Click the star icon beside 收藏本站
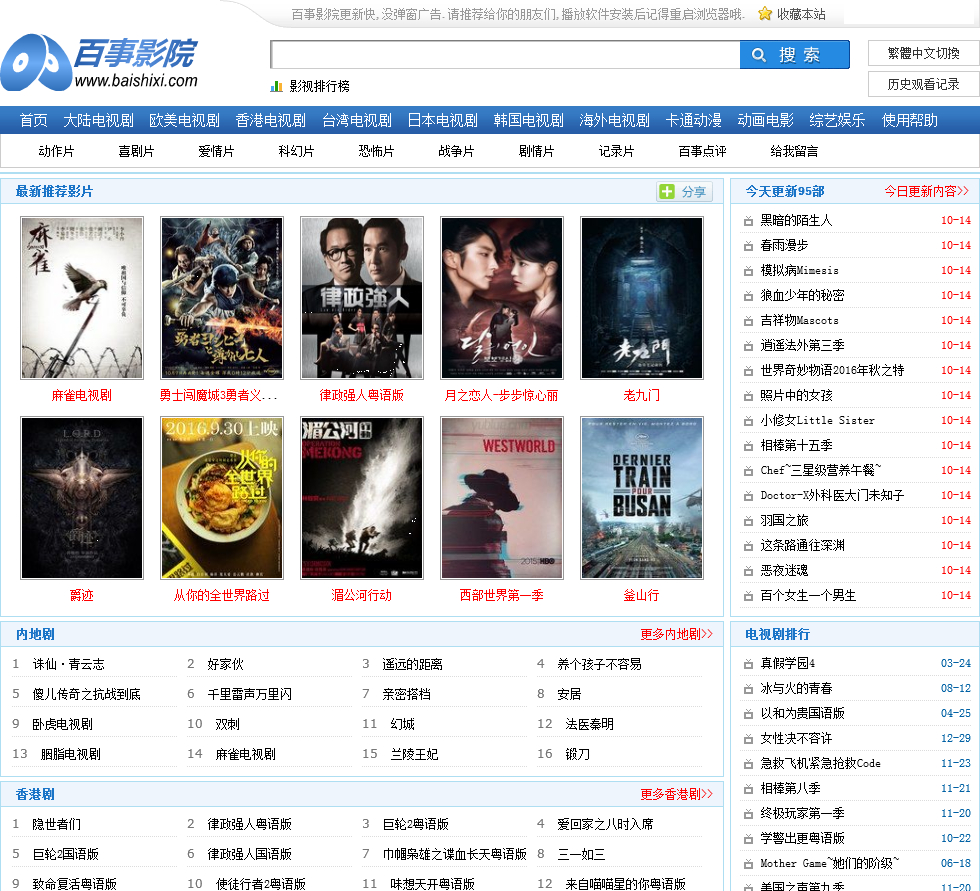Viewport: 980px width, 891px height. click(764, 14)
